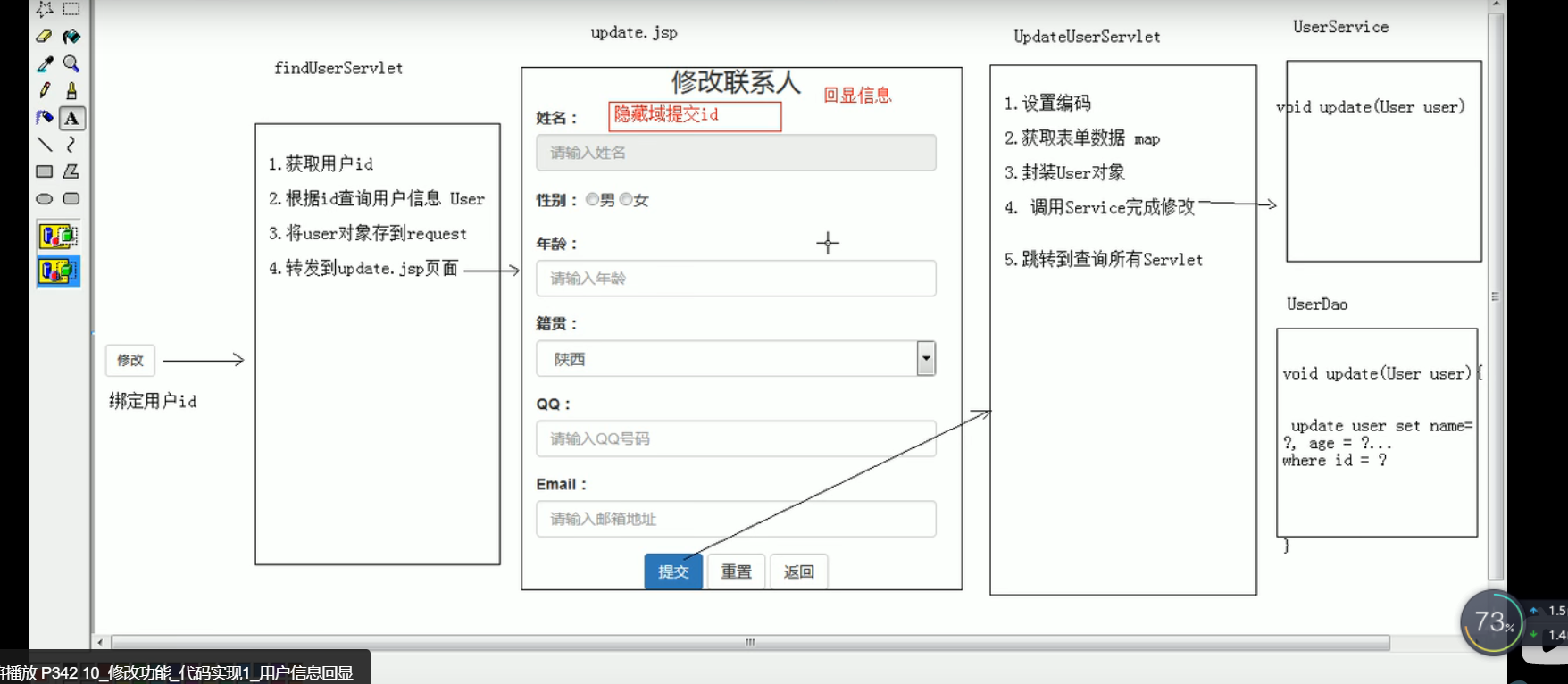
Task: Click the 修改 button
Action: 130,360
